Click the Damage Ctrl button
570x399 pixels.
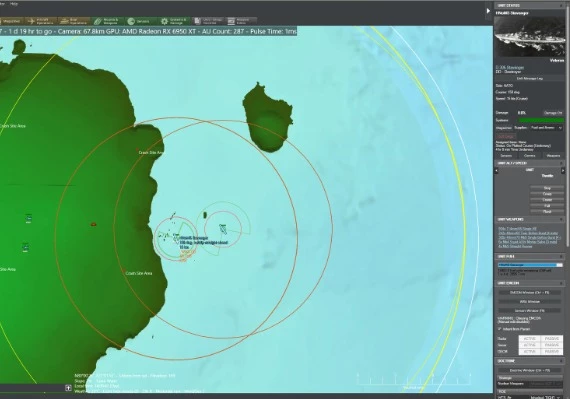click(553, 113)
